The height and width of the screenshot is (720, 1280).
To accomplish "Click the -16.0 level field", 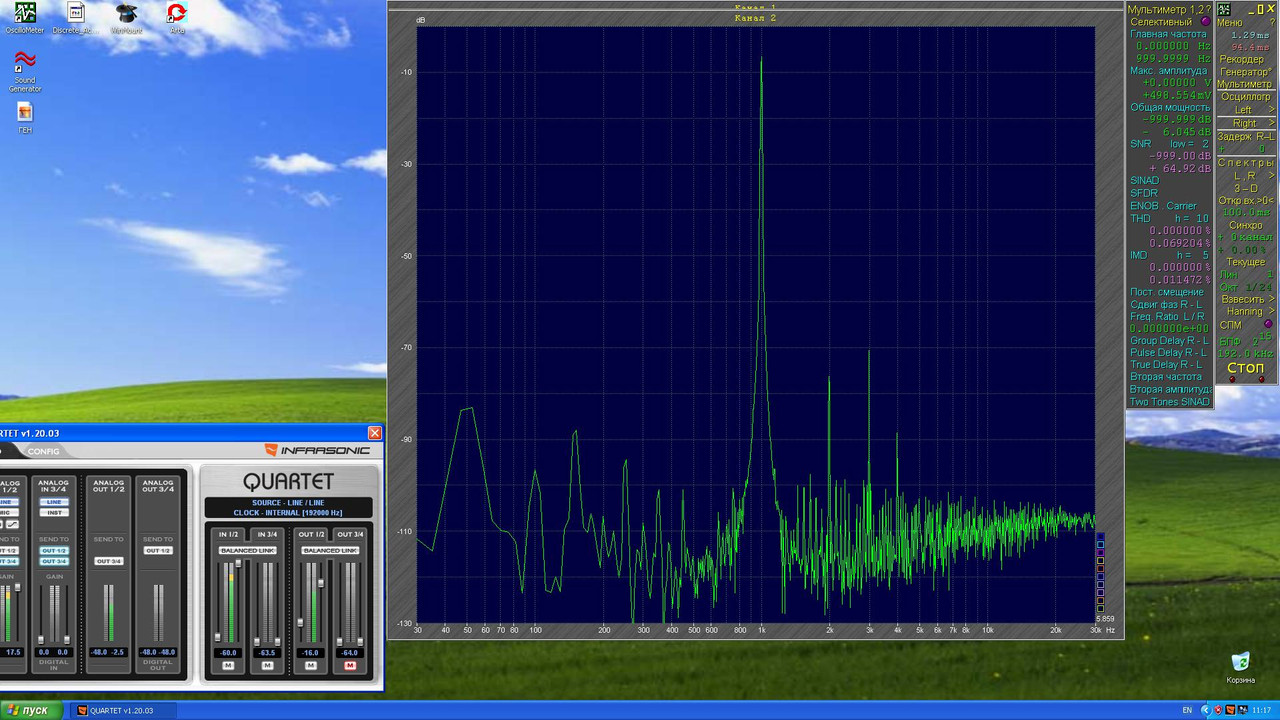I will (311, 653).
